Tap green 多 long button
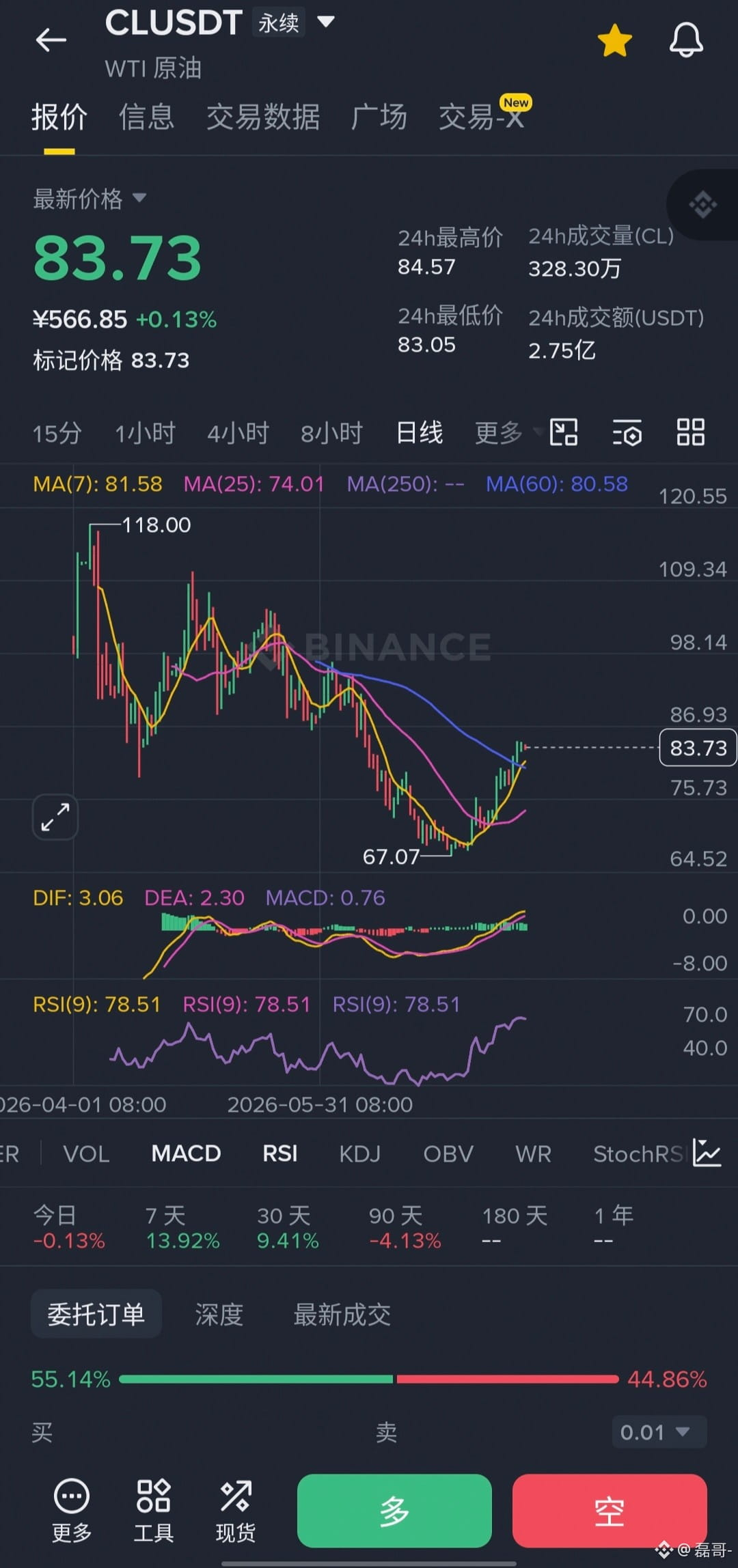This screenshot has width=738, height=1568. click(x=394, y=1511)
